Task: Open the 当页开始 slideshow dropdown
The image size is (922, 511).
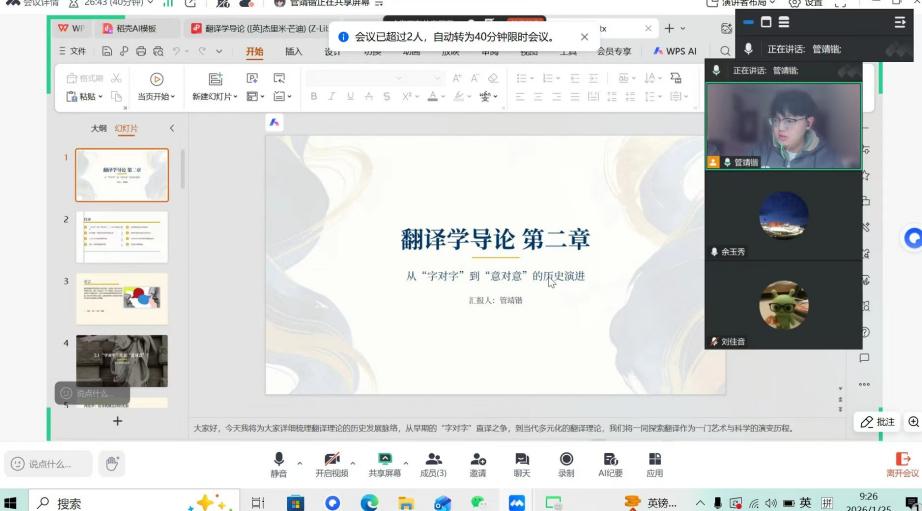Action: 173,97
